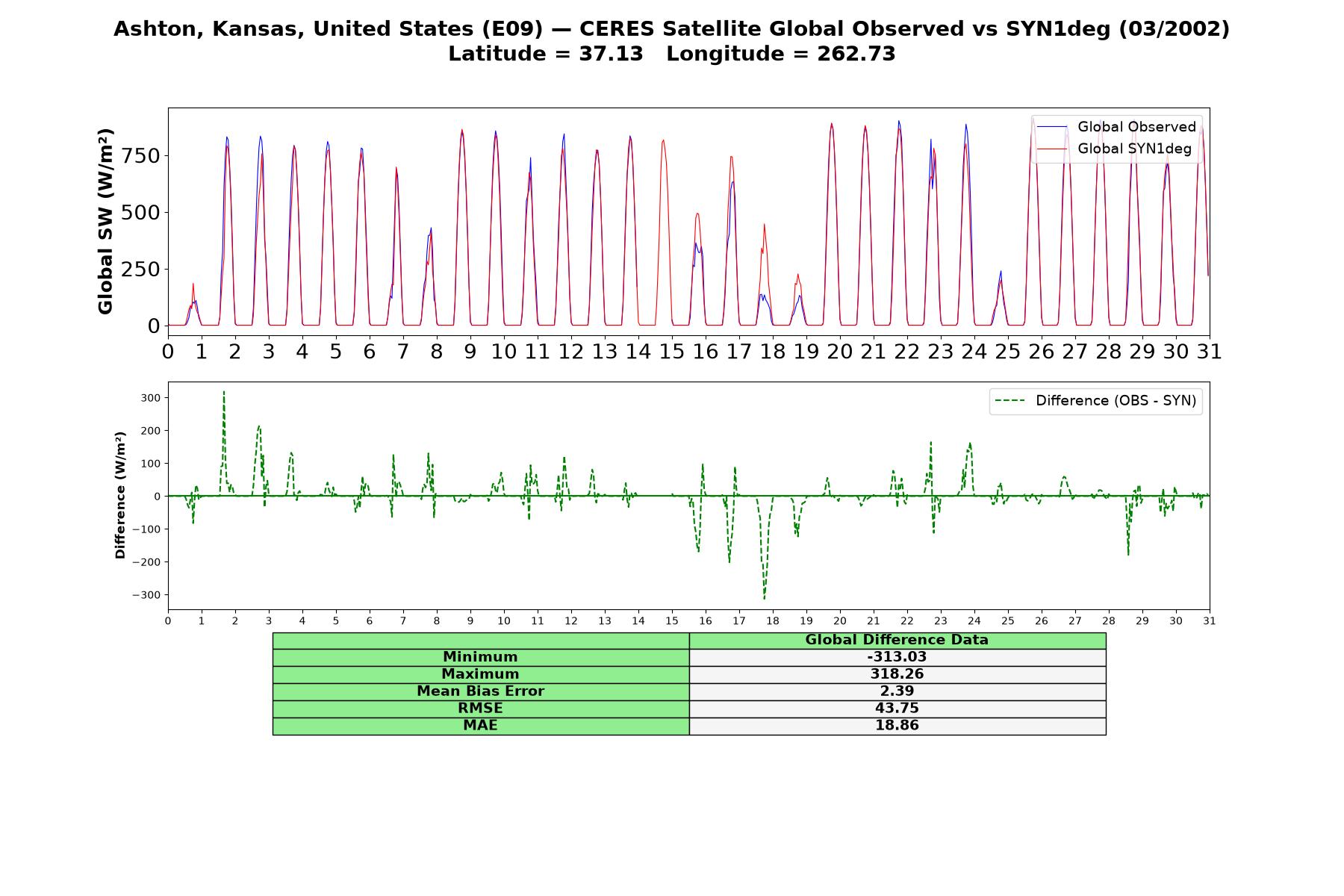This screenshot has height=896, width=1344.
Task: Click the MAE row label cell
Action: [481, 726]
